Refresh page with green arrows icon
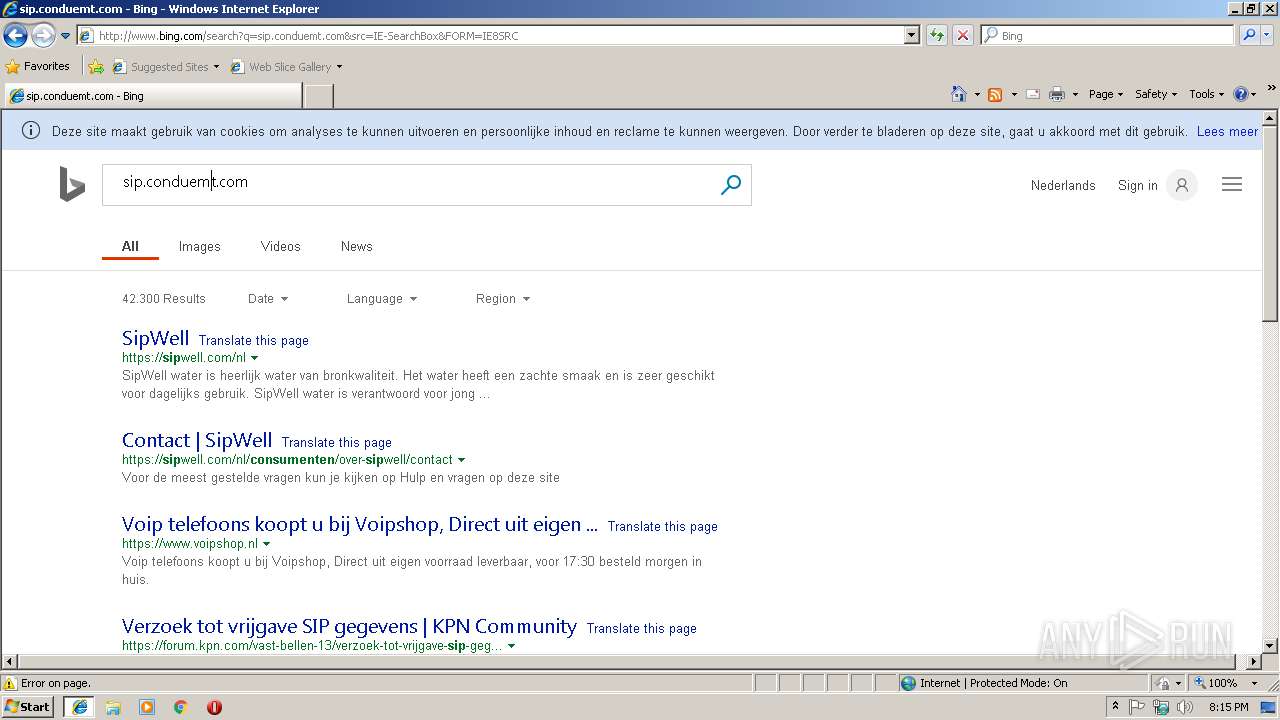Screen dimensions: 1280x720 937,35
